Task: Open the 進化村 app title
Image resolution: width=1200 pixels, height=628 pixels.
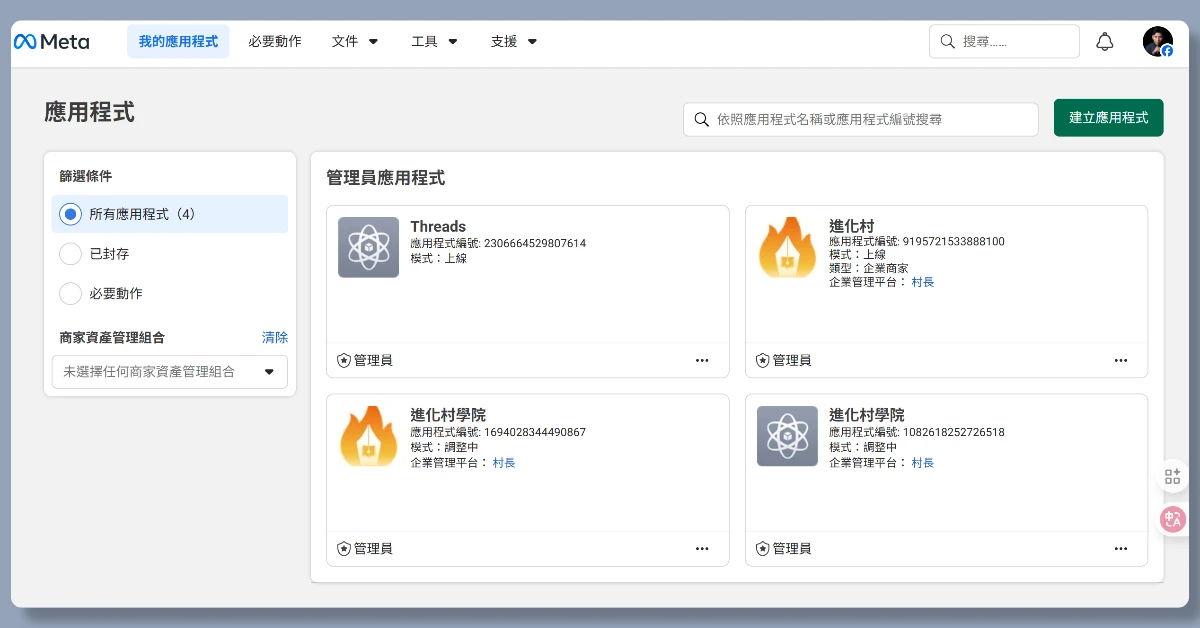Action: [852, 227]
